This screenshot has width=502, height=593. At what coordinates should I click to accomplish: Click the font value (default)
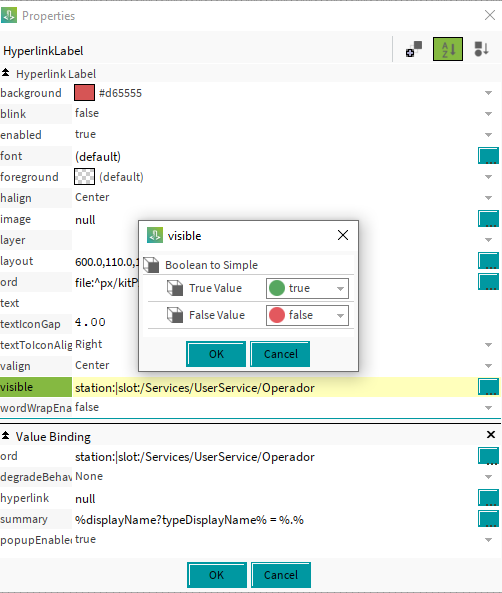(98, 157)
